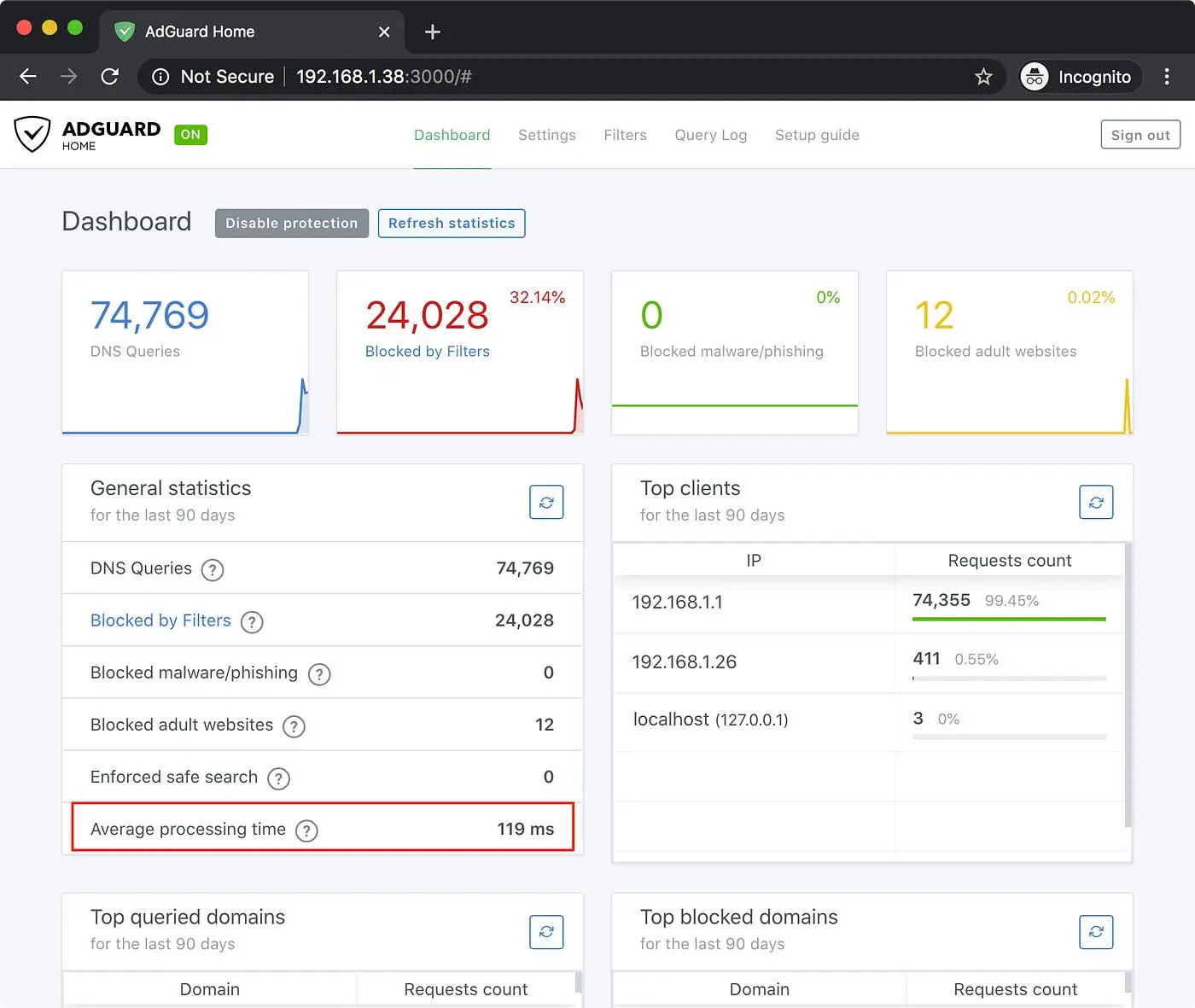Click the 0.02% adult websites percentage
Image resolution: width=1195 pixels, height=1008 pixels.
click(1091, 298)
